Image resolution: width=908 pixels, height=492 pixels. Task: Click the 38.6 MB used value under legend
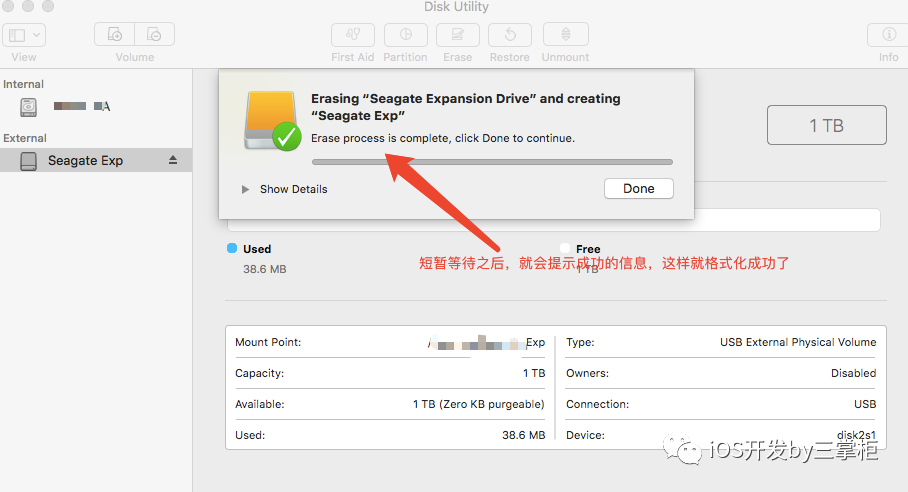click(x=265, y=269)
